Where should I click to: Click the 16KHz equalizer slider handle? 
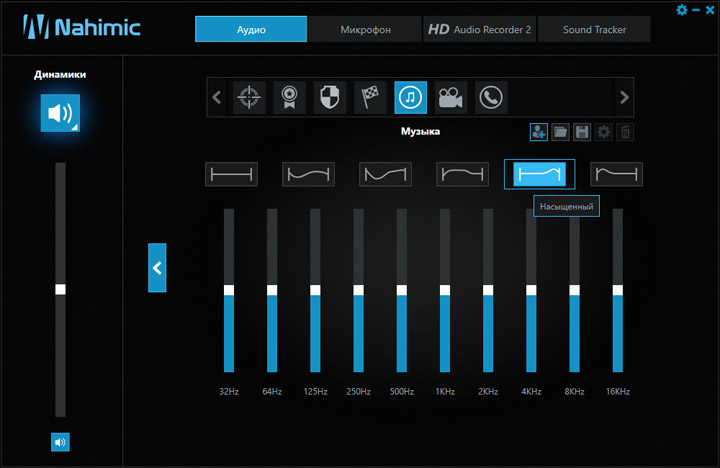tap(618, 290)
